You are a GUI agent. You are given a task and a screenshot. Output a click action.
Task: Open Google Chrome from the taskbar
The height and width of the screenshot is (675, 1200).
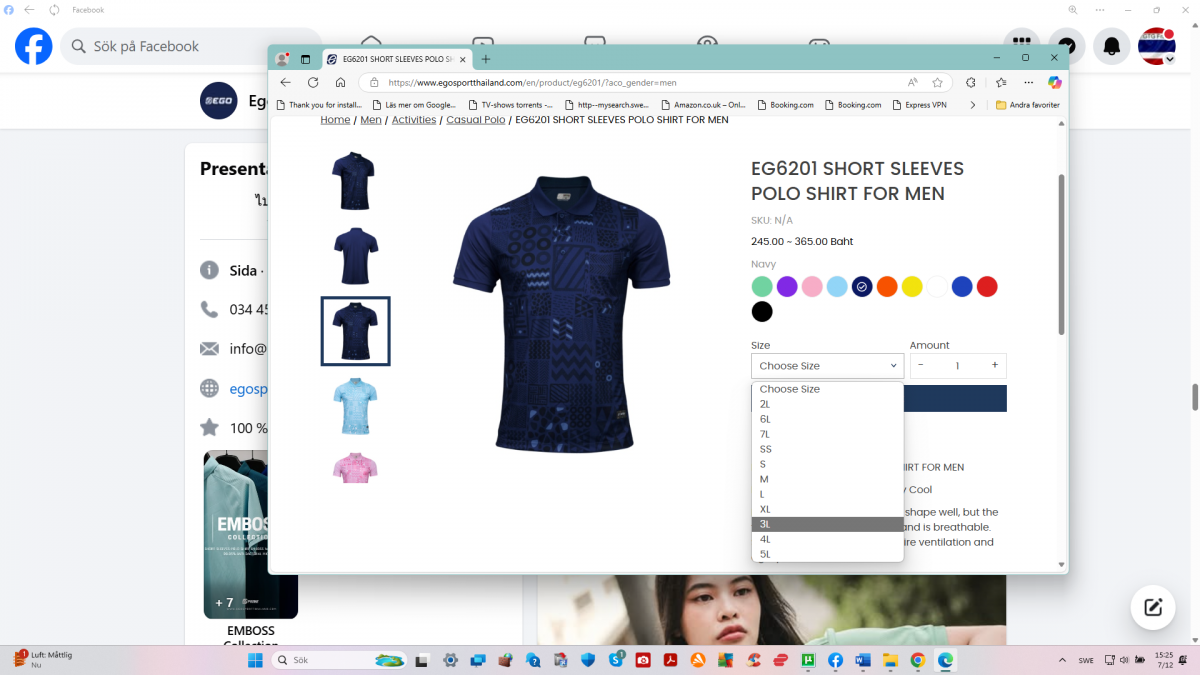[918, 660]
